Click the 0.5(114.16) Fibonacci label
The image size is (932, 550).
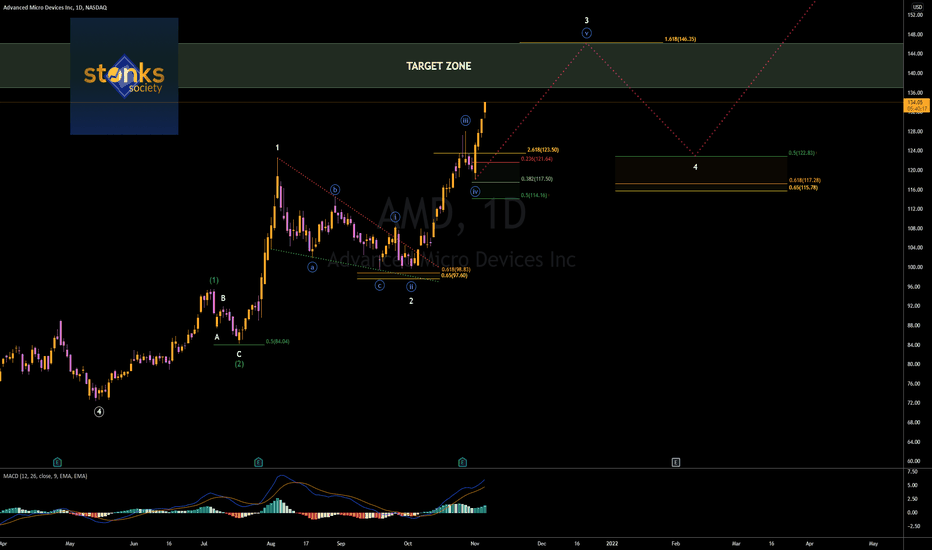coord(534,195)
